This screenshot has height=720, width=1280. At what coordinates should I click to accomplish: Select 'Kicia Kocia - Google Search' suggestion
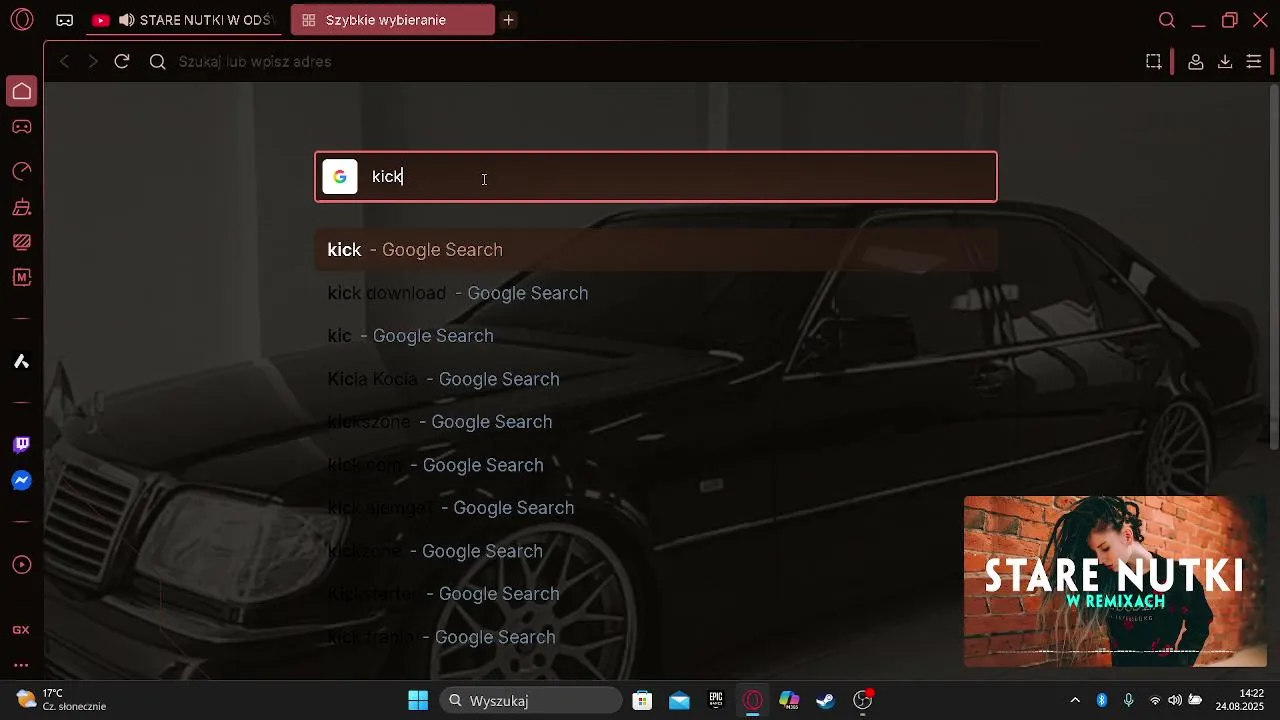point(656,379)
